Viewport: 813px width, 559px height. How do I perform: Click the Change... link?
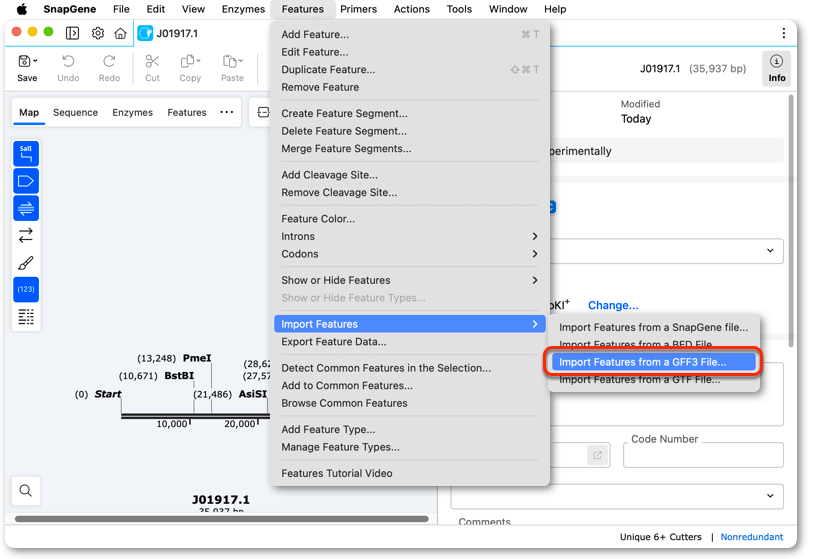coord(613,305)
